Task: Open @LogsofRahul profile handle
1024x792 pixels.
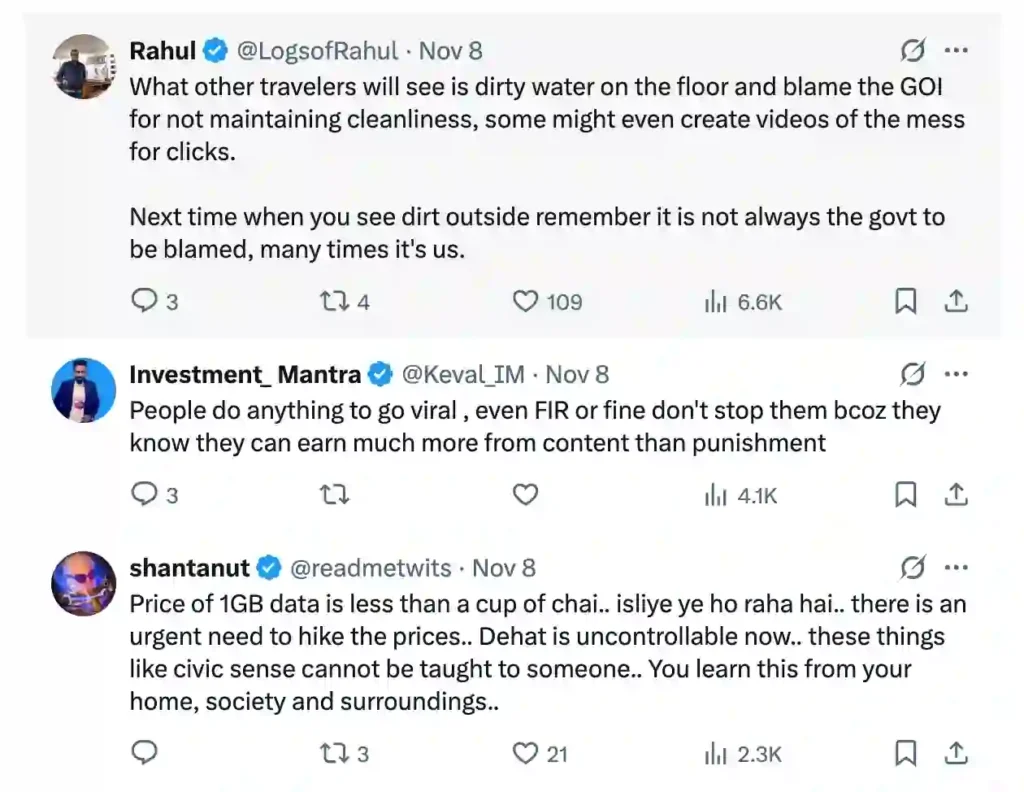Action: 316,50
